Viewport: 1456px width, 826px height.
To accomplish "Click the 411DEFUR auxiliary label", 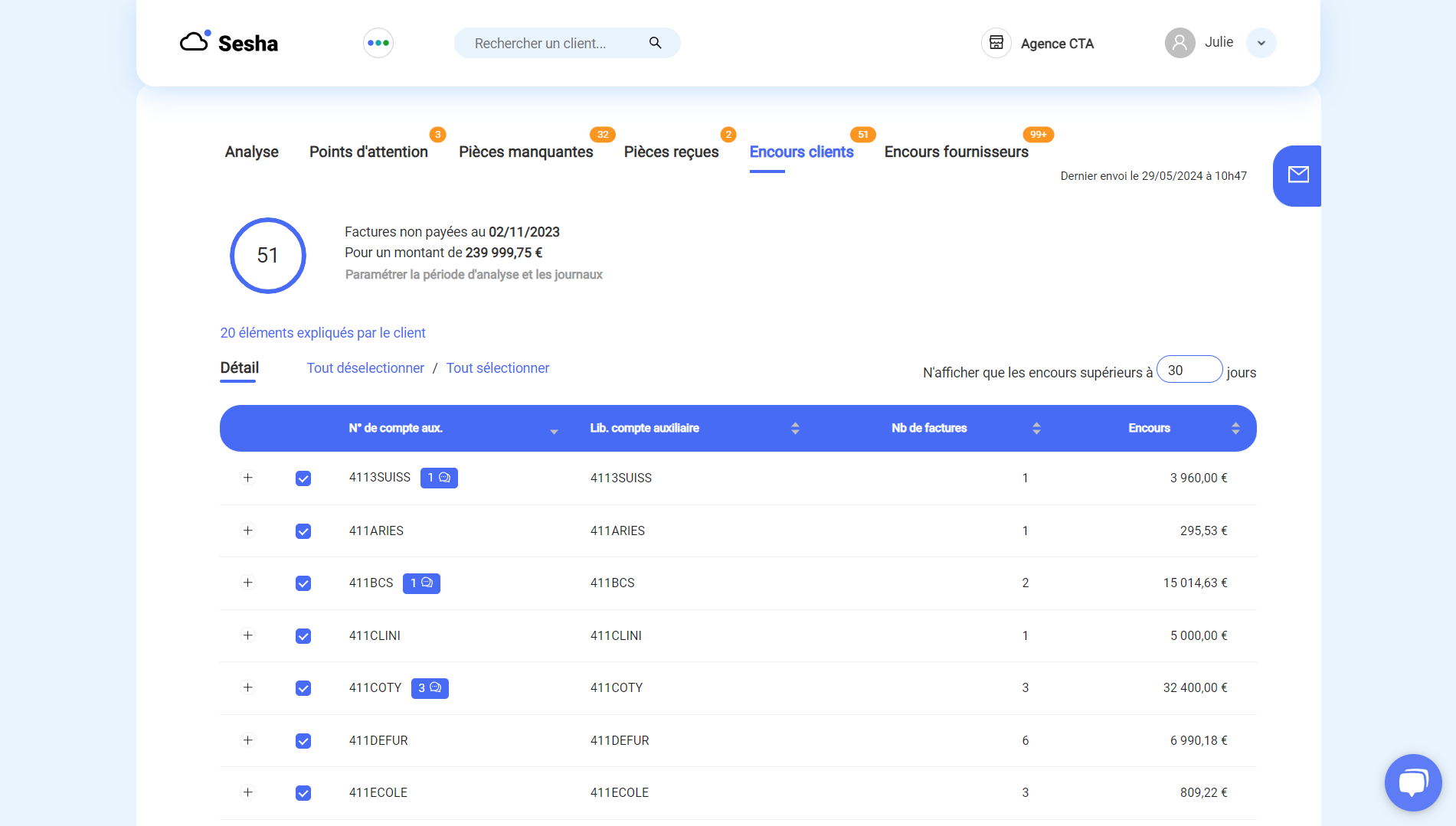I will click(x=620, y=740).
